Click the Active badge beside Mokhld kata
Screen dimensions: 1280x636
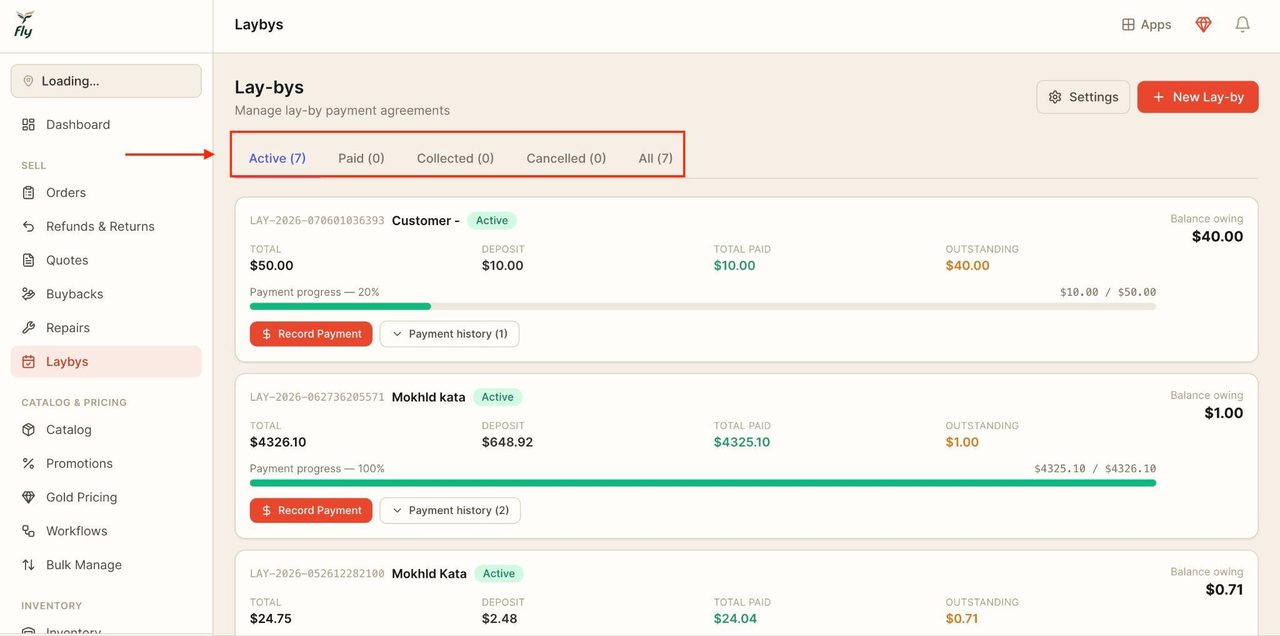tap(497, 397)
